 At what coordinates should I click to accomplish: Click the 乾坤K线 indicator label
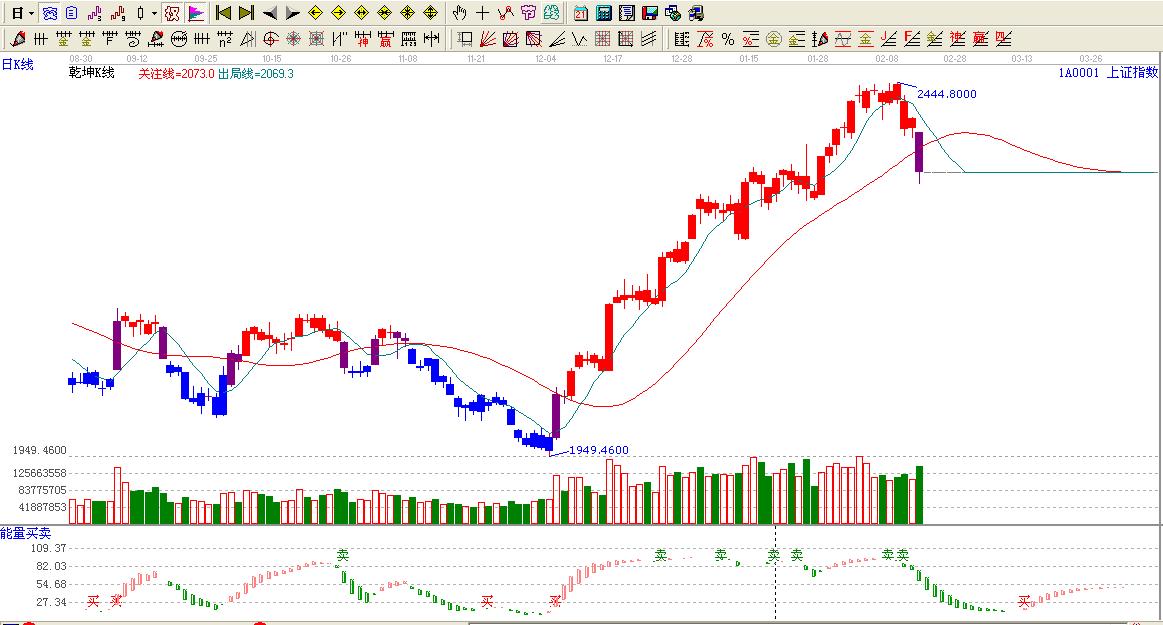(91, 73)
